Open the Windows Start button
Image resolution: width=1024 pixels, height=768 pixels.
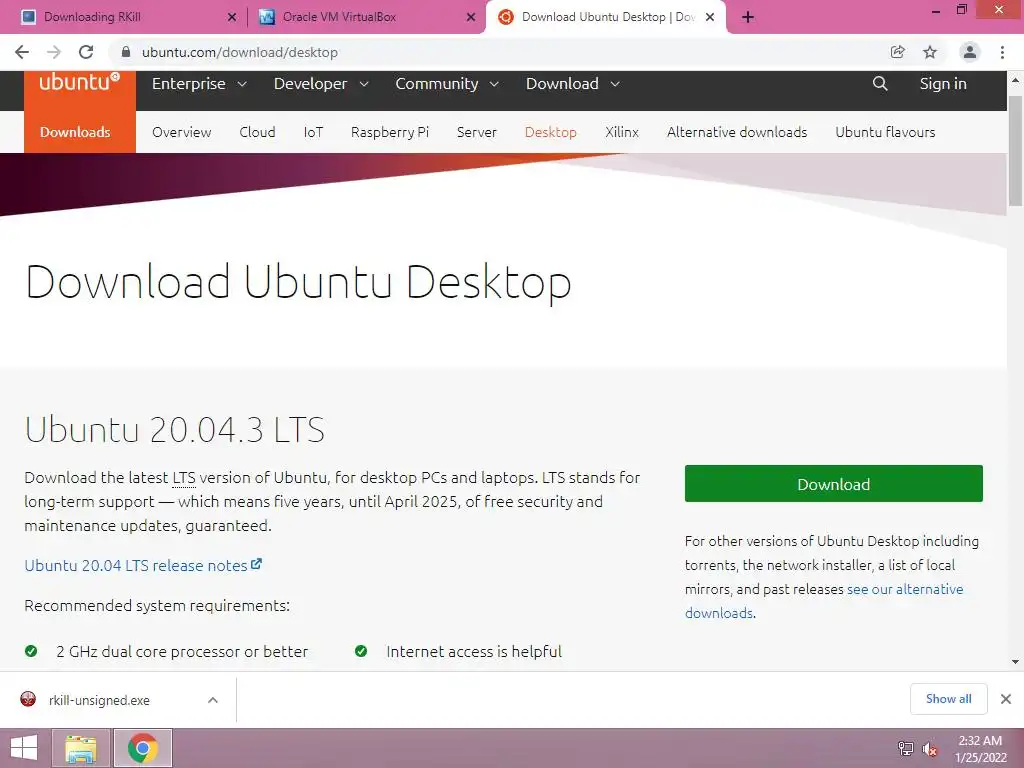click(24, 748)
